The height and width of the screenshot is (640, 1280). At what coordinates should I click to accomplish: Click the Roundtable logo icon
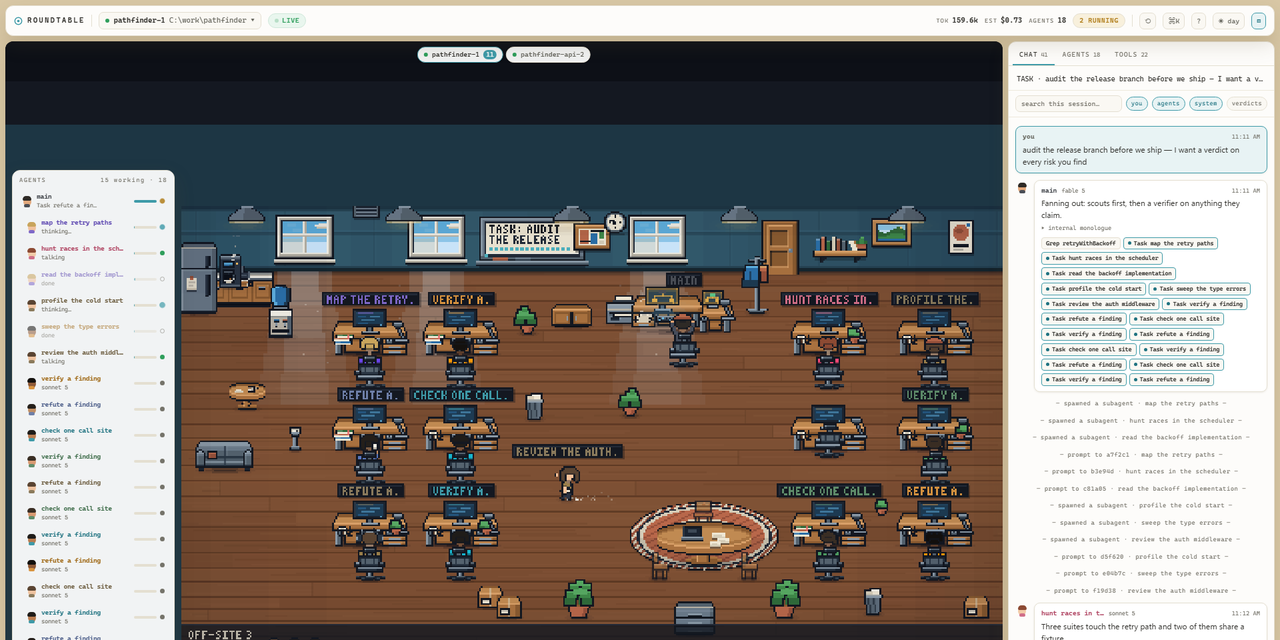(x=18, y=20)
